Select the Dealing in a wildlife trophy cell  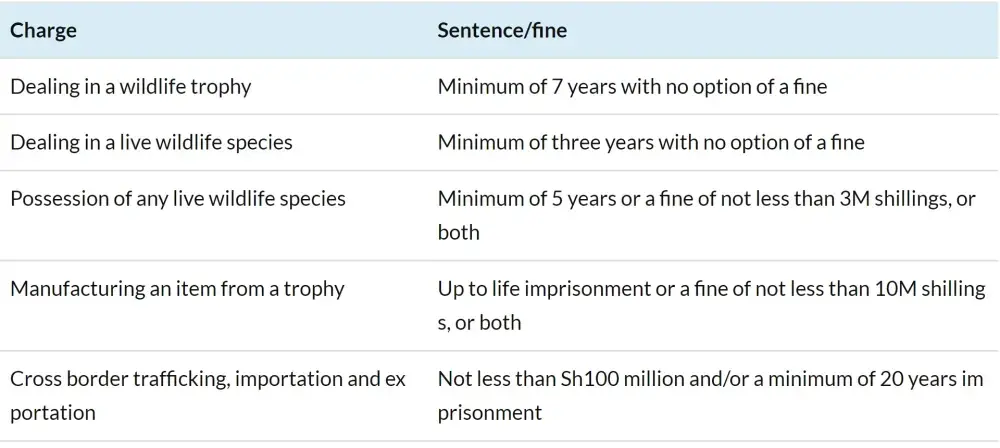[x=131, y=86]
